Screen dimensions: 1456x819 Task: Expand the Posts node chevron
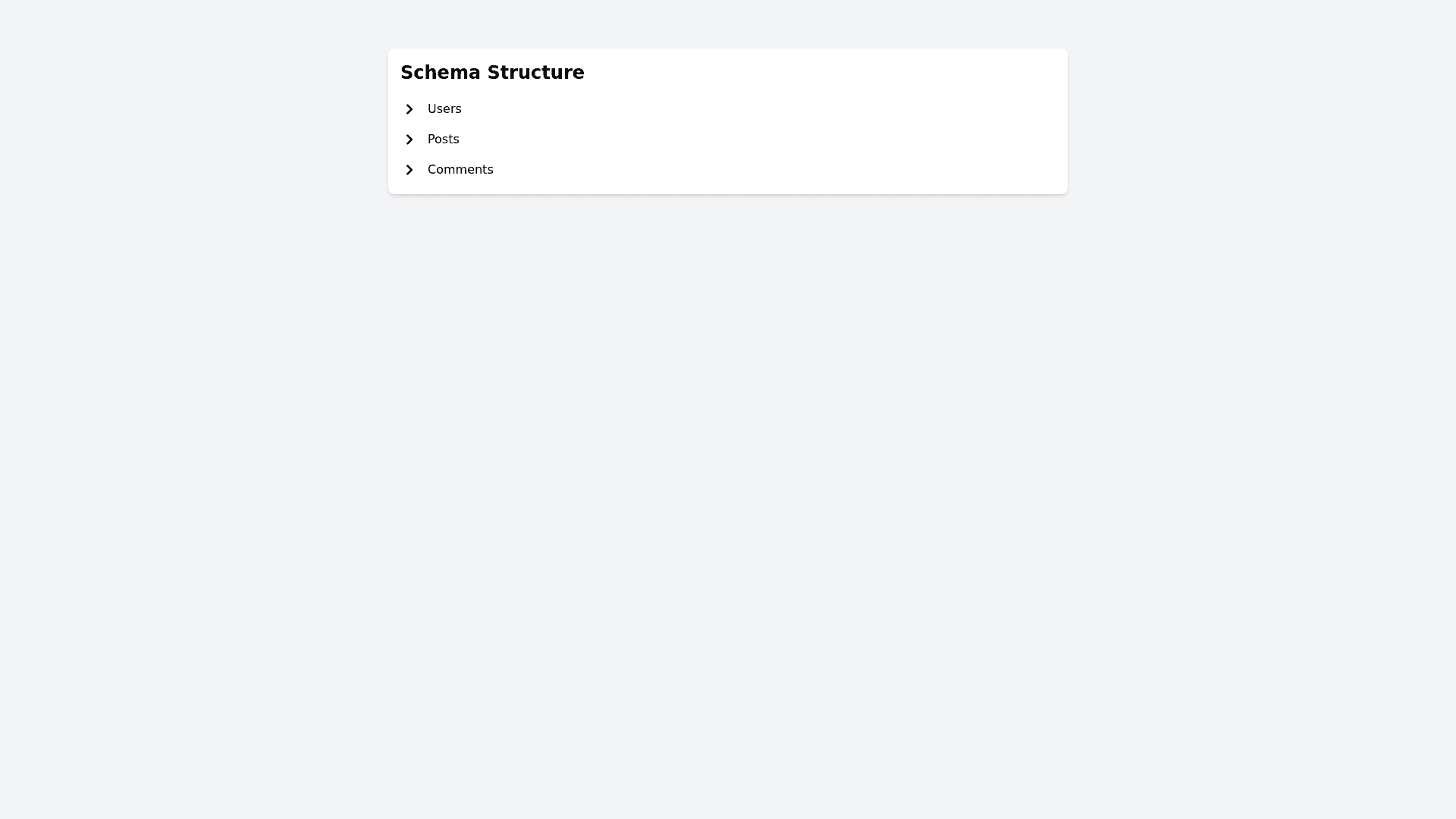409,140
